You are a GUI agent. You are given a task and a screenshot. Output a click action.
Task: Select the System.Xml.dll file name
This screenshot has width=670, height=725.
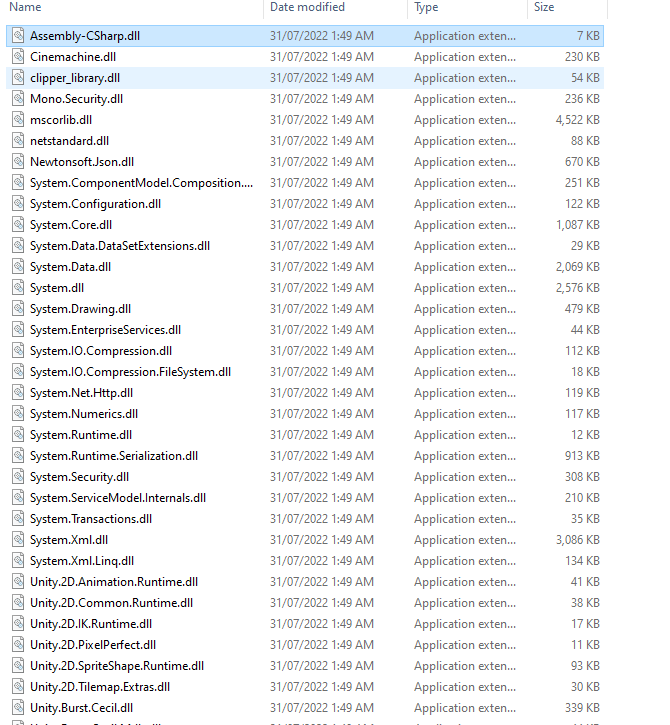click(69, 540)
